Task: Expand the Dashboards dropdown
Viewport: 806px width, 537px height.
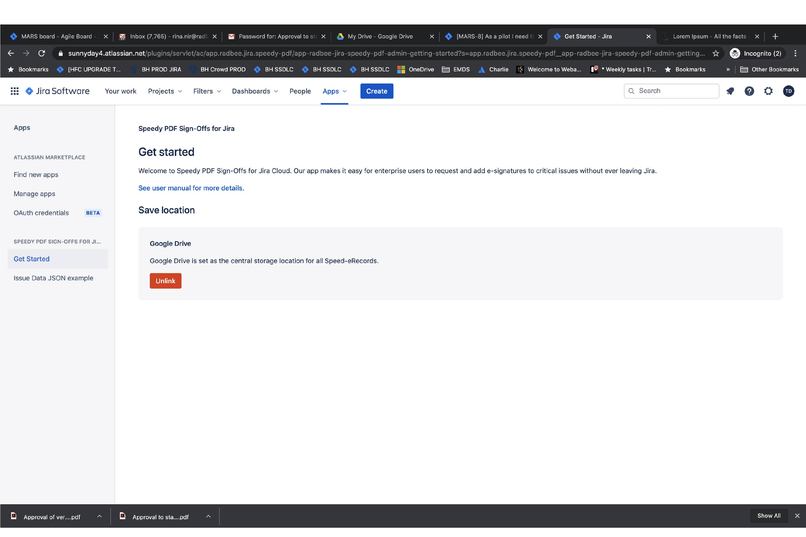Action: (x=254, y=91)
